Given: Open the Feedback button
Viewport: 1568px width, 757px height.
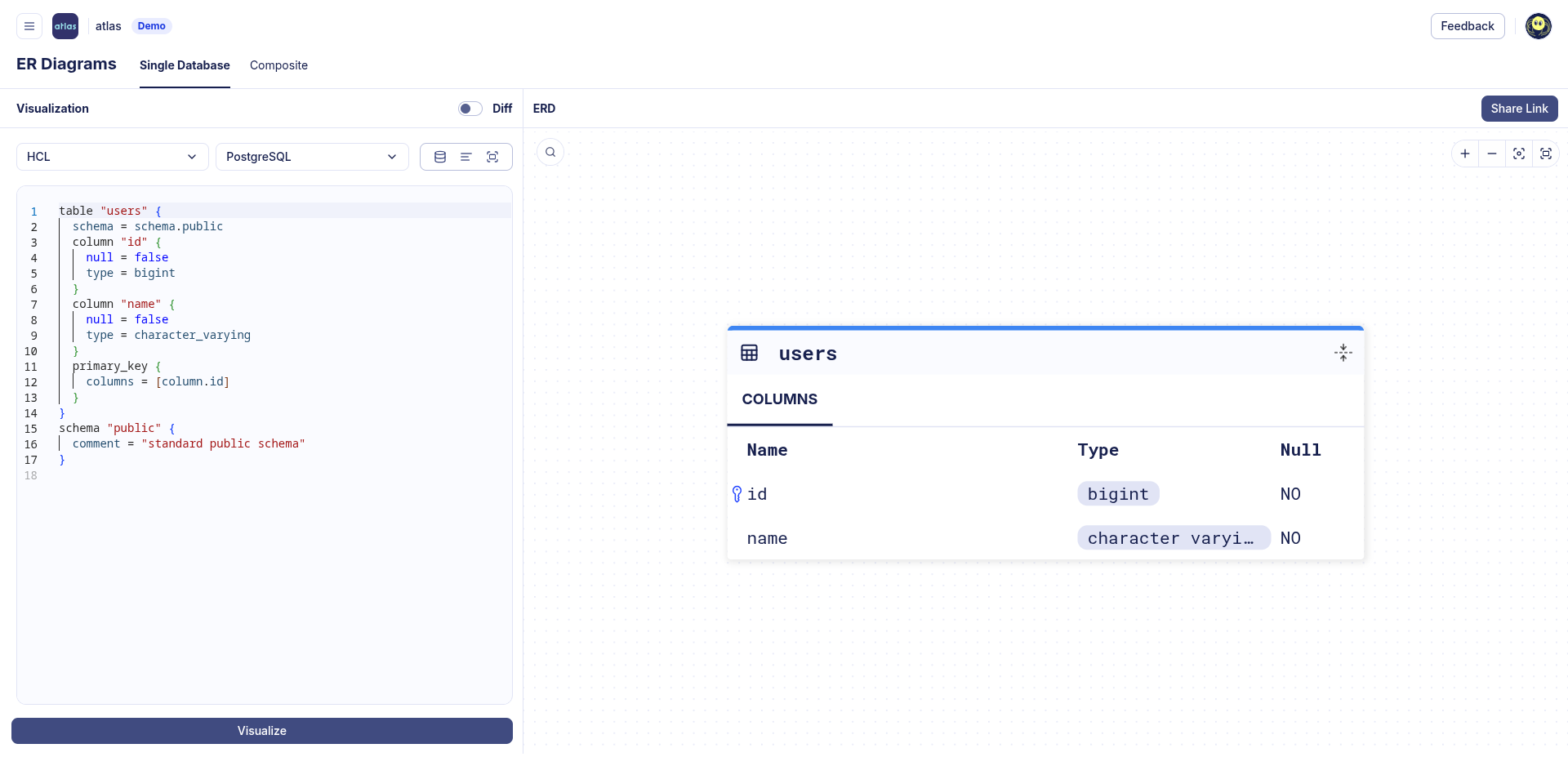Looking at the screenshot, I should [1467, 26].
